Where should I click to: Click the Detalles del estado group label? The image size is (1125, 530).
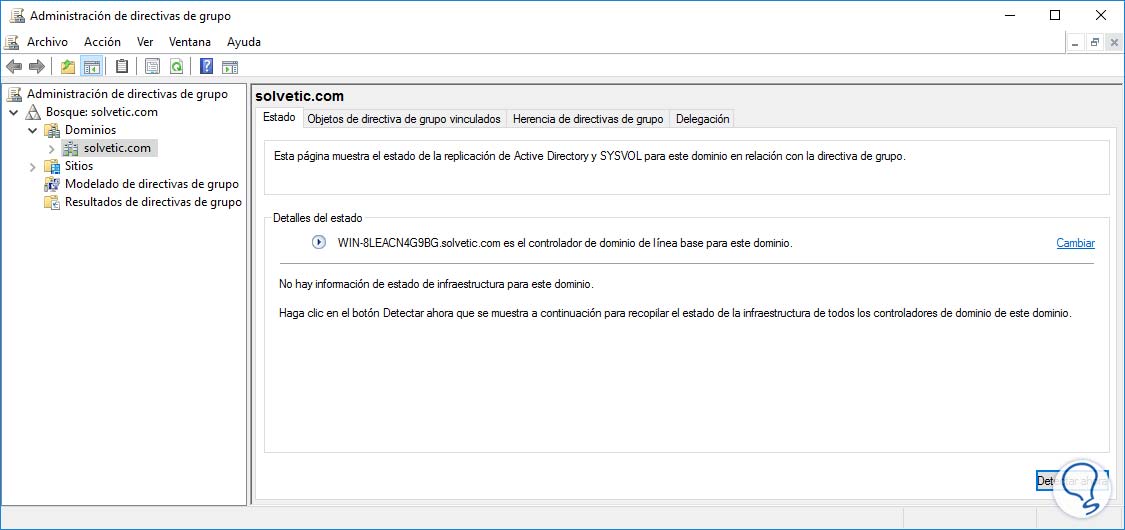318,217
